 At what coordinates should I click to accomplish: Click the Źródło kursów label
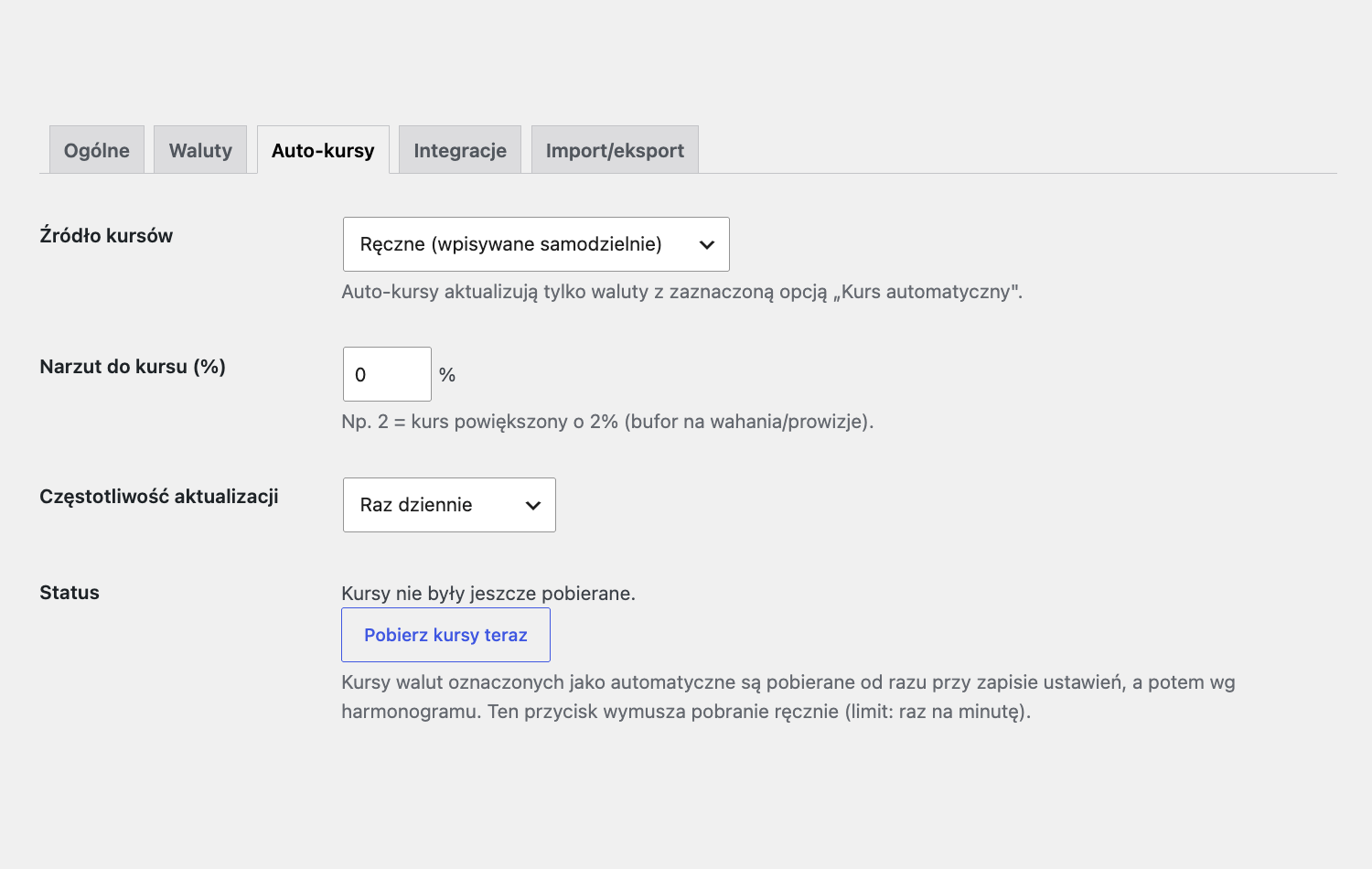[106, 236]
